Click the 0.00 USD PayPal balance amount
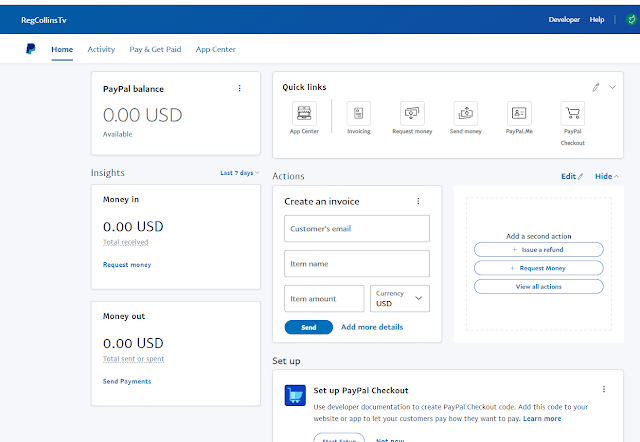This screenshot has width=640, height=442. pyautogui.click(x=142, y=115)
